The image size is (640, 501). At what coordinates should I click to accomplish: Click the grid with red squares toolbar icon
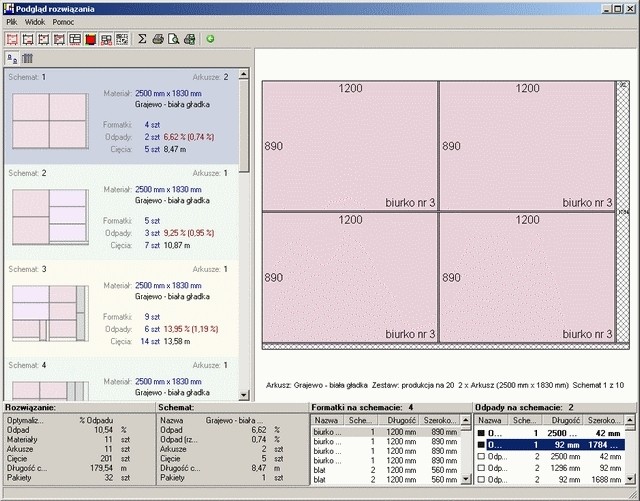[x=106, y=39]
